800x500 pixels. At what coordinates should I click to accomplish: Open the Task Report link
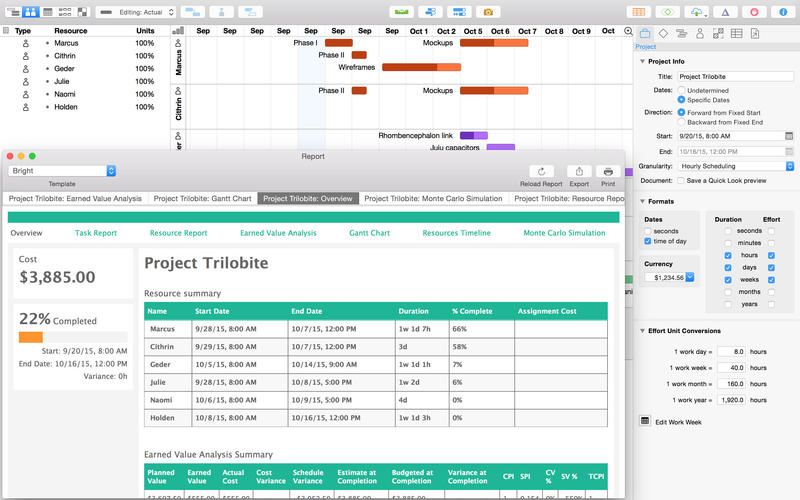tap(96, 233)
